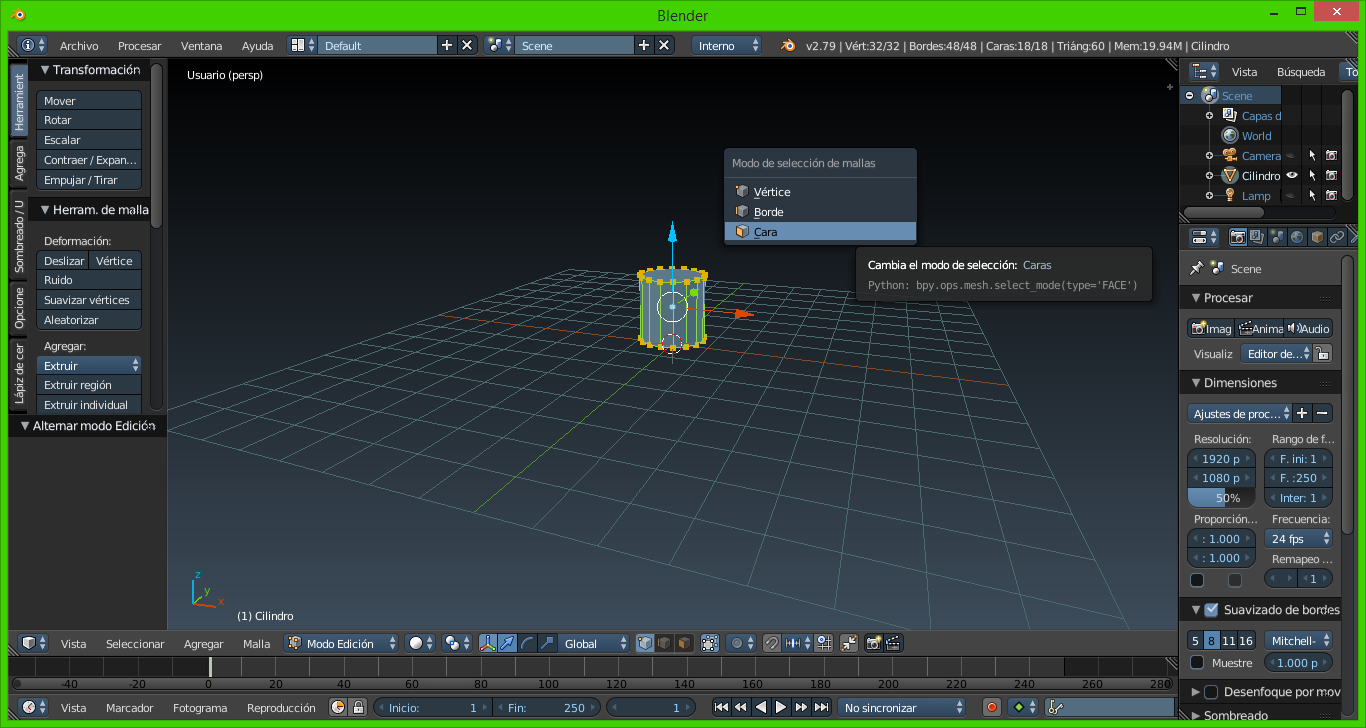Collapse the Dimensiones panel
This screenshot has width=1366, height=728.
click(x=1196, y=383)
